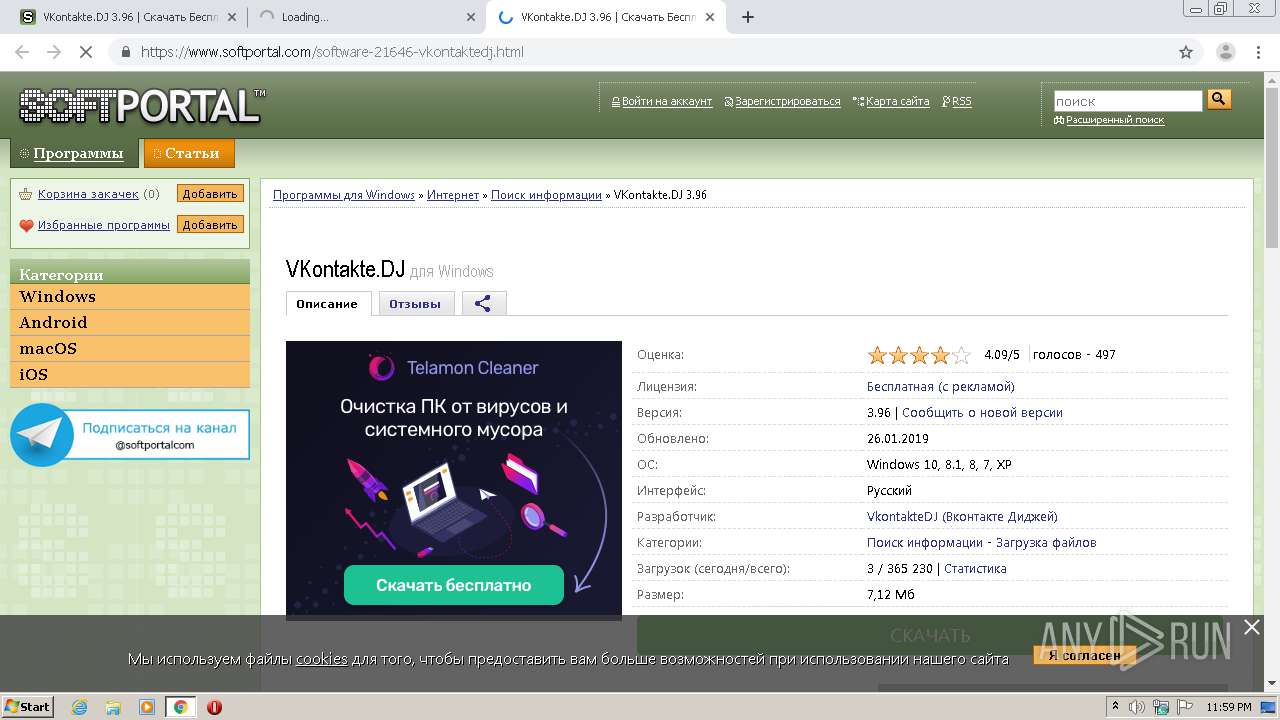This screenshot has height=720, width=1280.
Task: Open Избранные программы link
Action: point(104,225)
